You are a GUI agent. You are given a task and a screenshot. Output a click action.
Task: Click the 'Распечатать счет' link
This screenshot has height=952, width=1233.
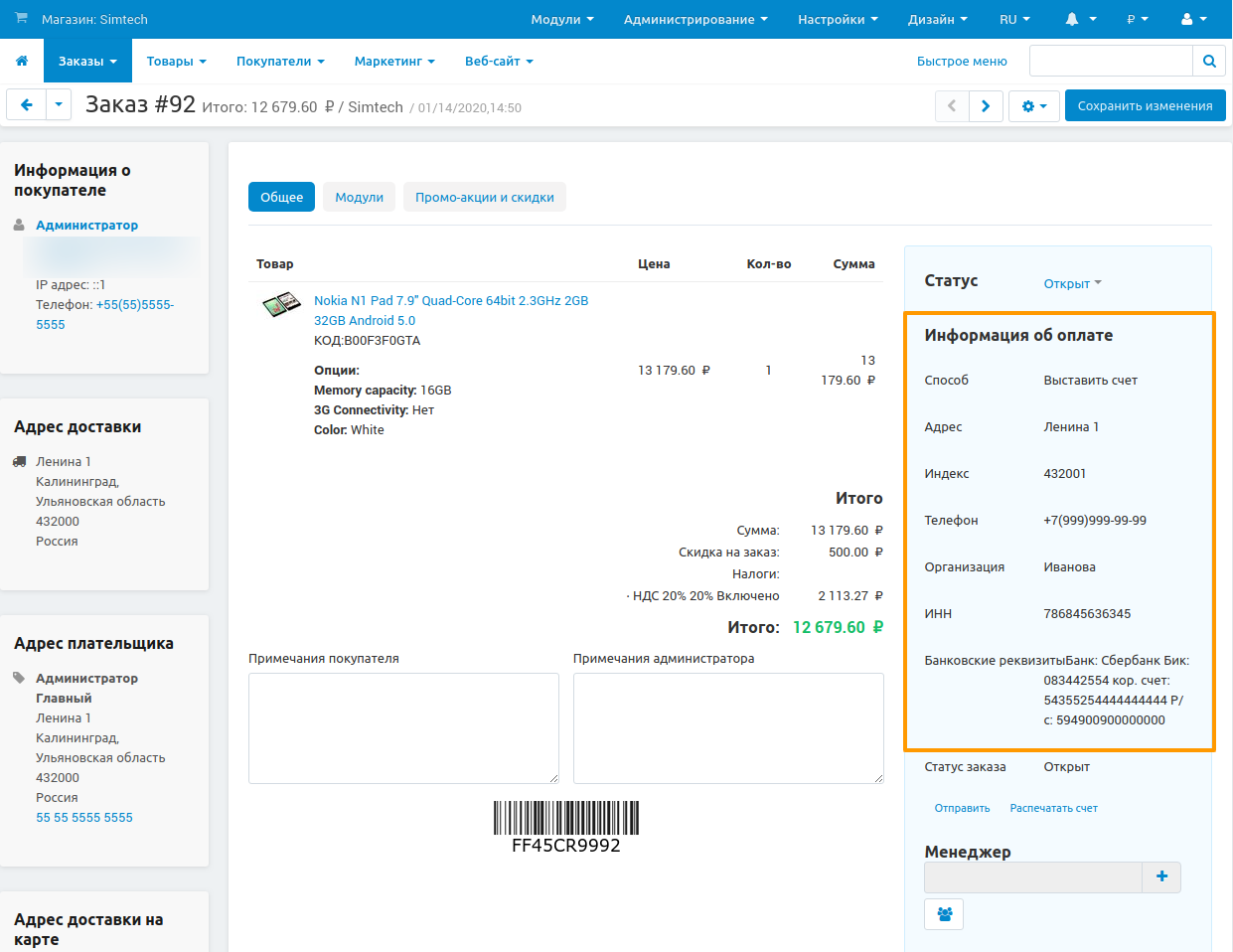point(1053,809)
